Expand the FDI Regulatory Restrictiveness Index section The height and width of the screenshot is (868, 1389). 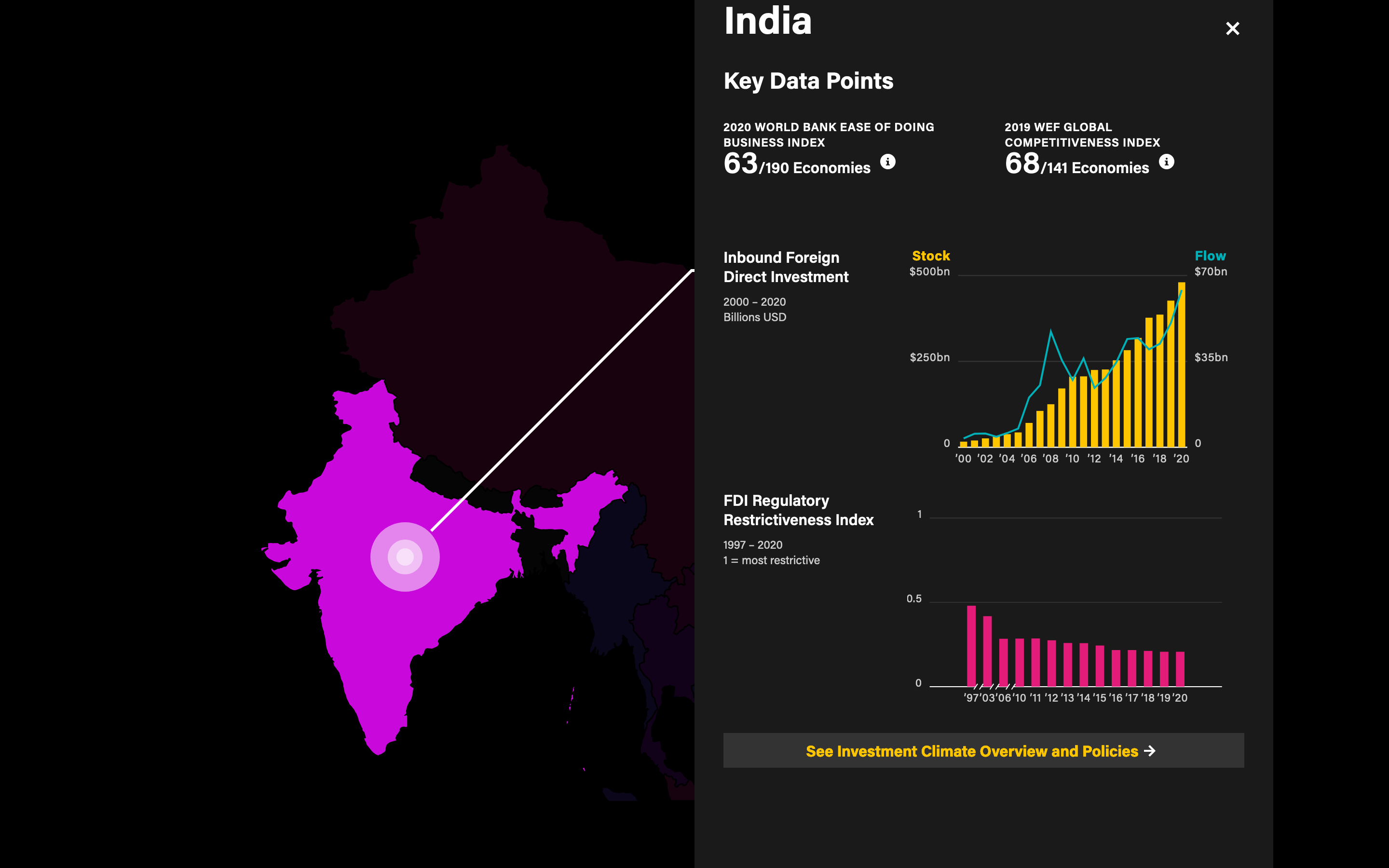798,510
